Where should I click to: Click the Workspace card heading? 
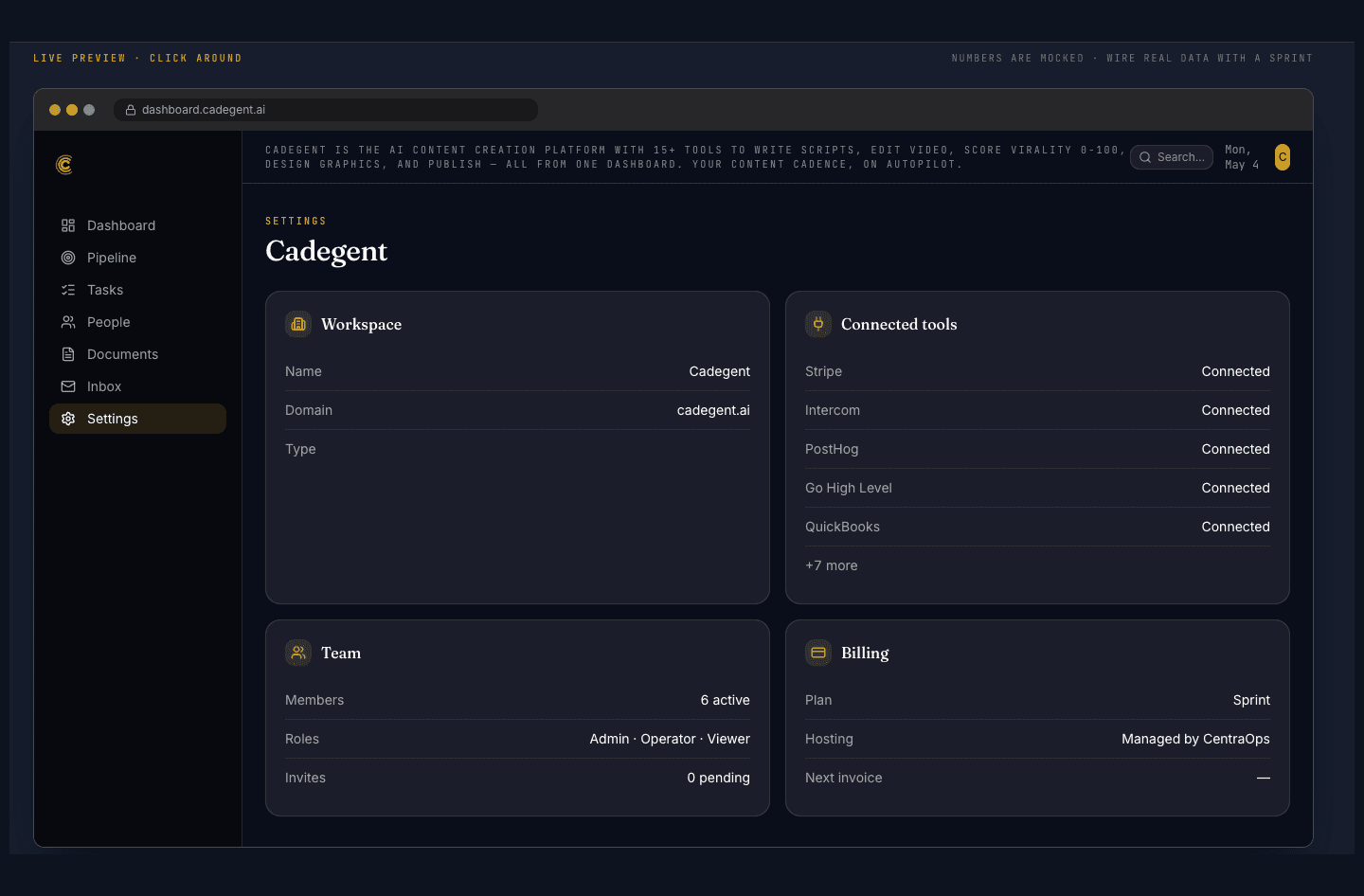[361, 324]
